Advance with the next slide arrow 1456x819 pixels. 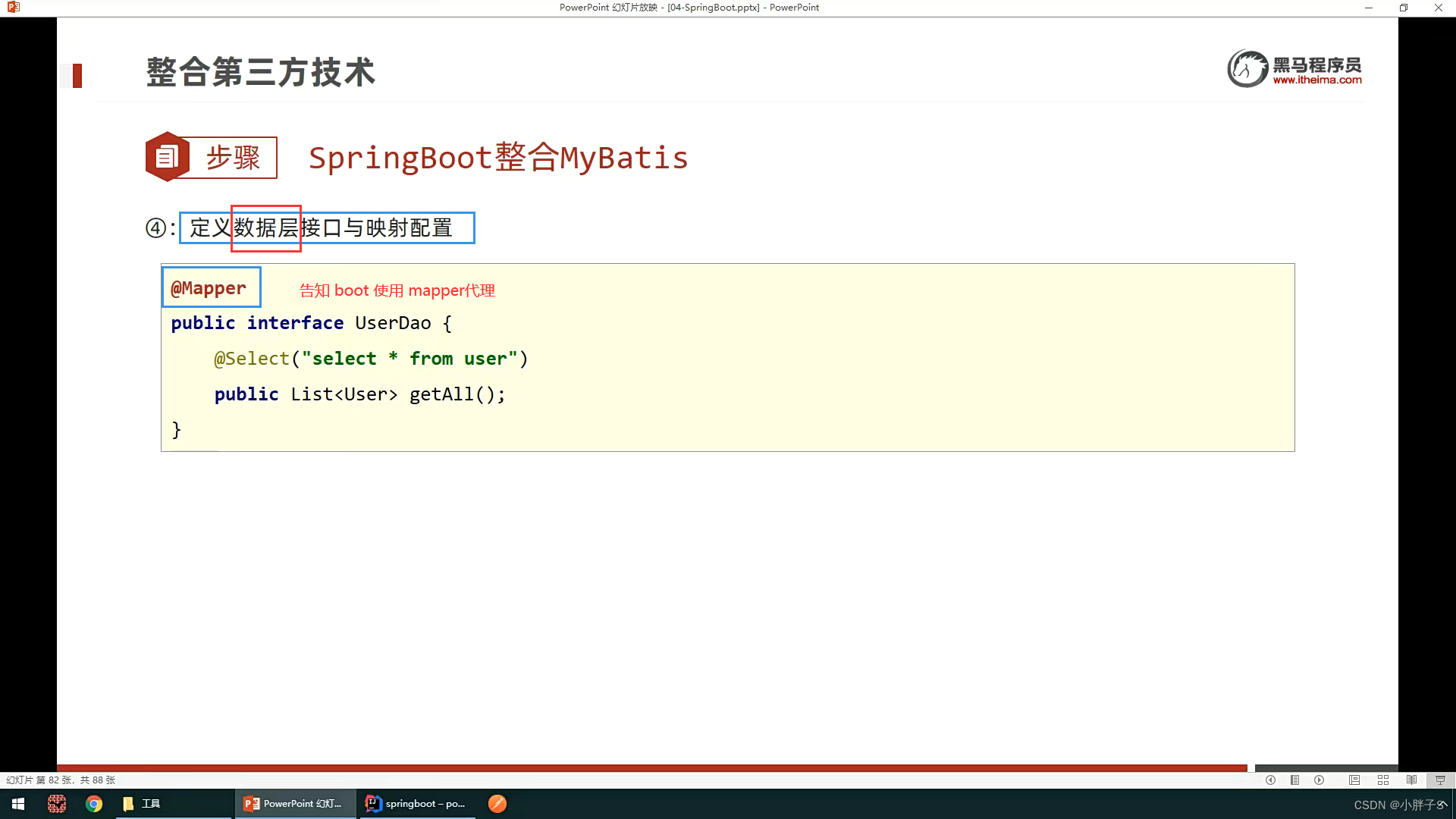tap(1319, 780)
